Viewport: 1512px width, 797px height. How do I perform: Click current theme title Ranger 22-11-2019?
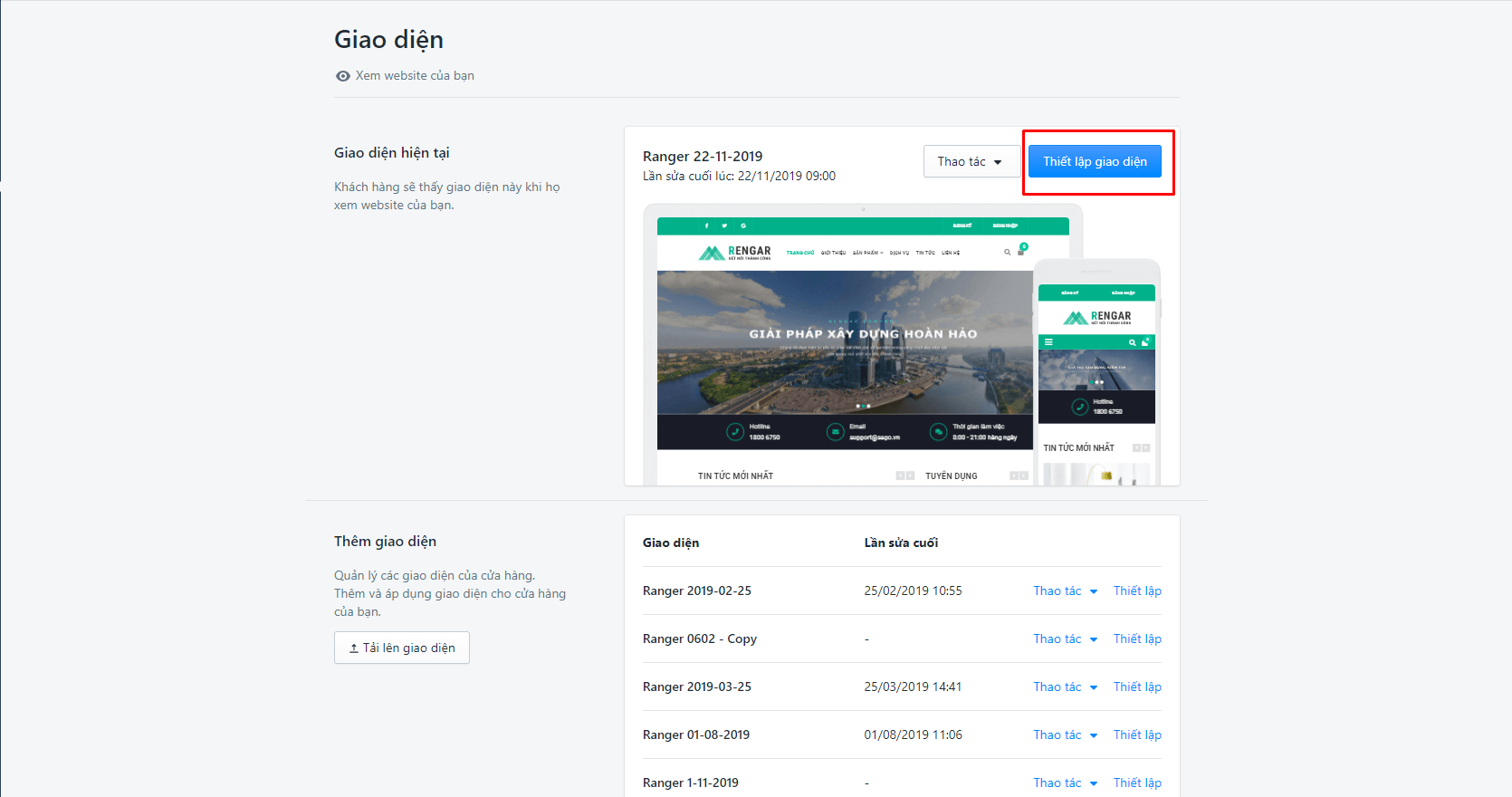point(703,156)
